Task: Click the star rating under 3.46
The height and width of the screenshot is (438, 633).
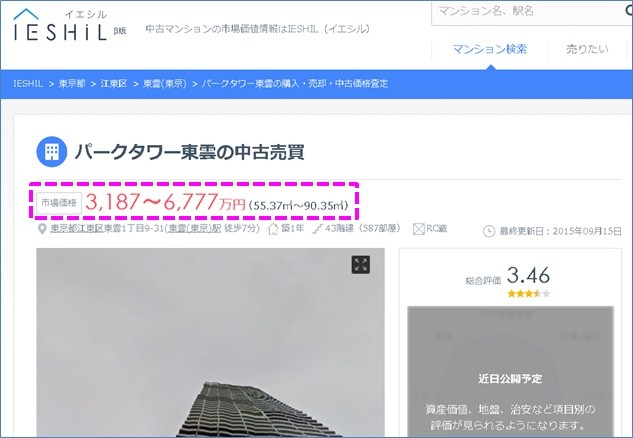Action: pos(528,294)
